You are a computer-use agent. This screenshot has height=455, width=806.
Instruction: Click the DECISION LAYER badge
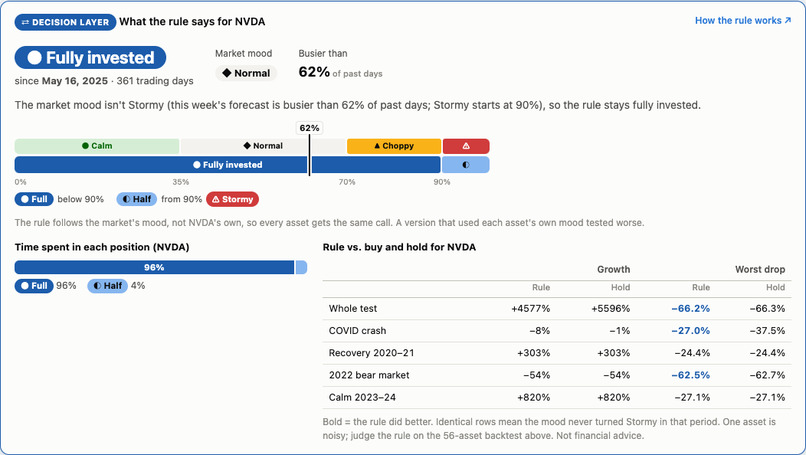tap(65, 22)
